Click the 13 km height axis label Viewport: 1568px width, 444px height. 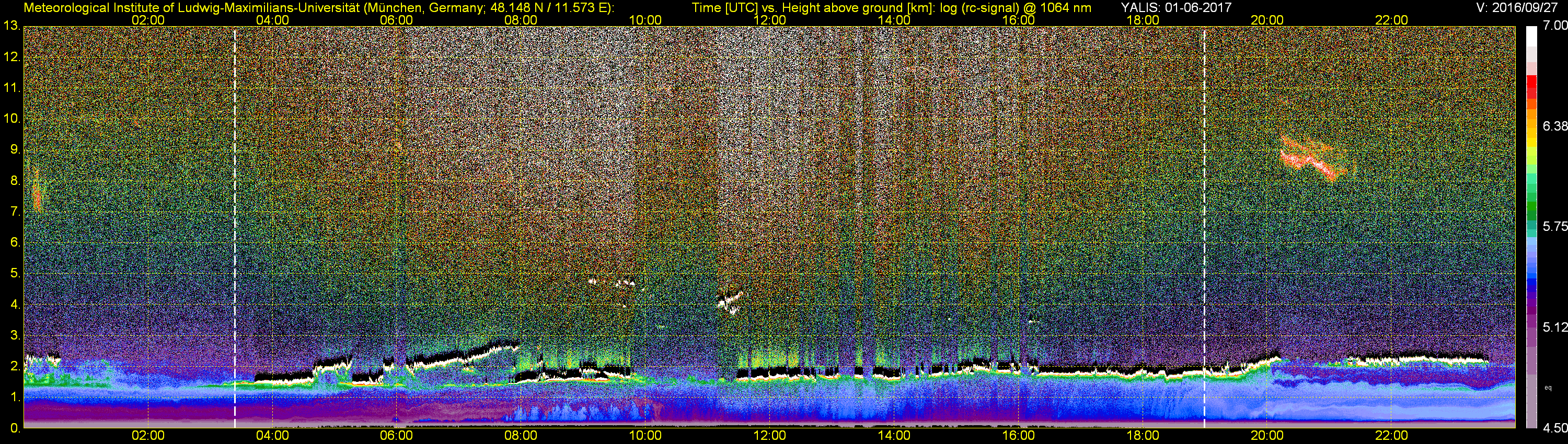tap(11, 26)
